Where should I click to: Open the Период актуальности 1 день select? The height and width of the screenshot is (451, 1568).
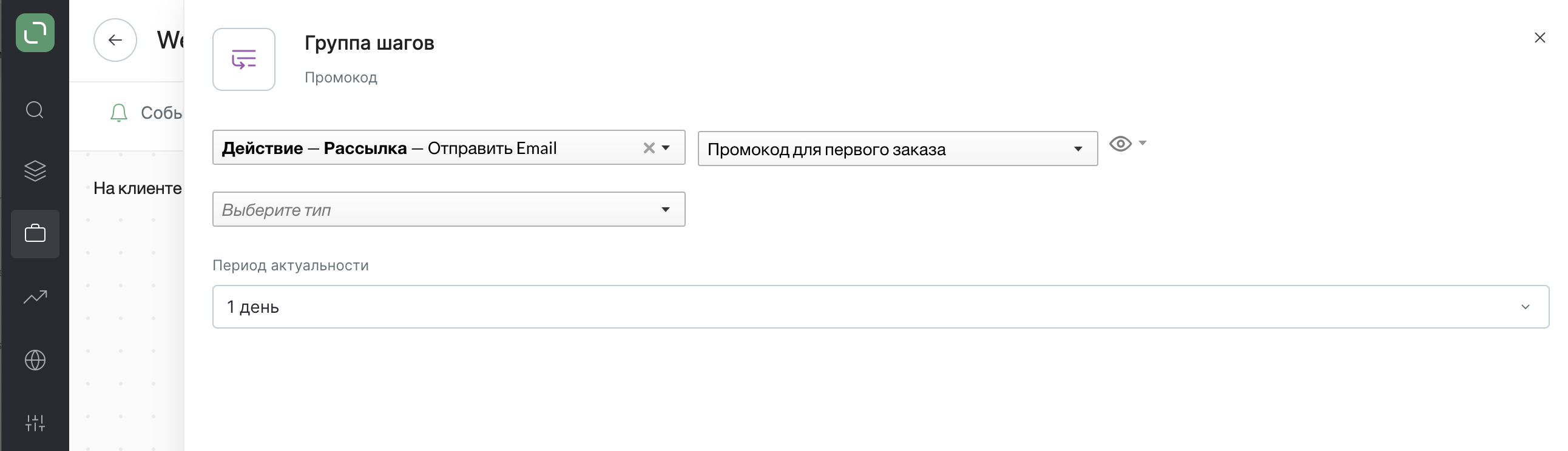(x=880, y=307)
